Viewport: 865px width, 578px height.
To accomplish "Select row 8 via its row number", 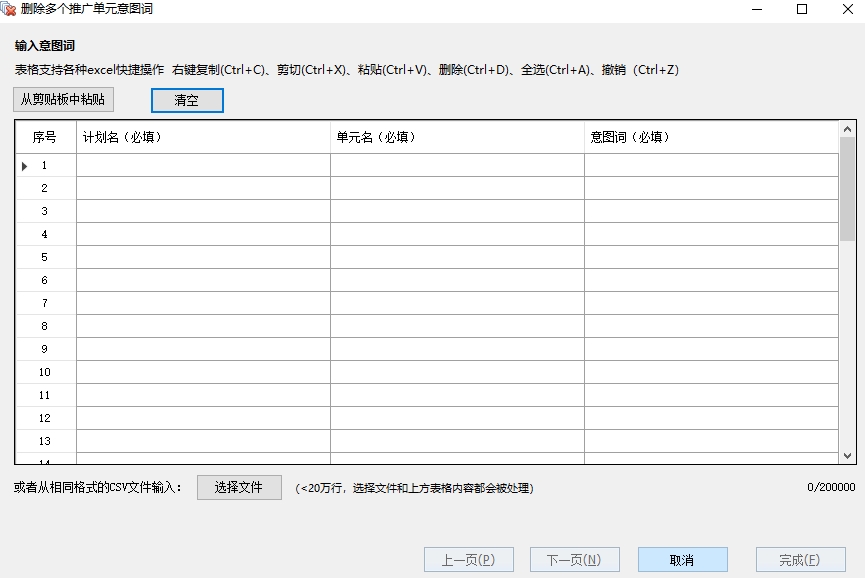I will point(45,326).
